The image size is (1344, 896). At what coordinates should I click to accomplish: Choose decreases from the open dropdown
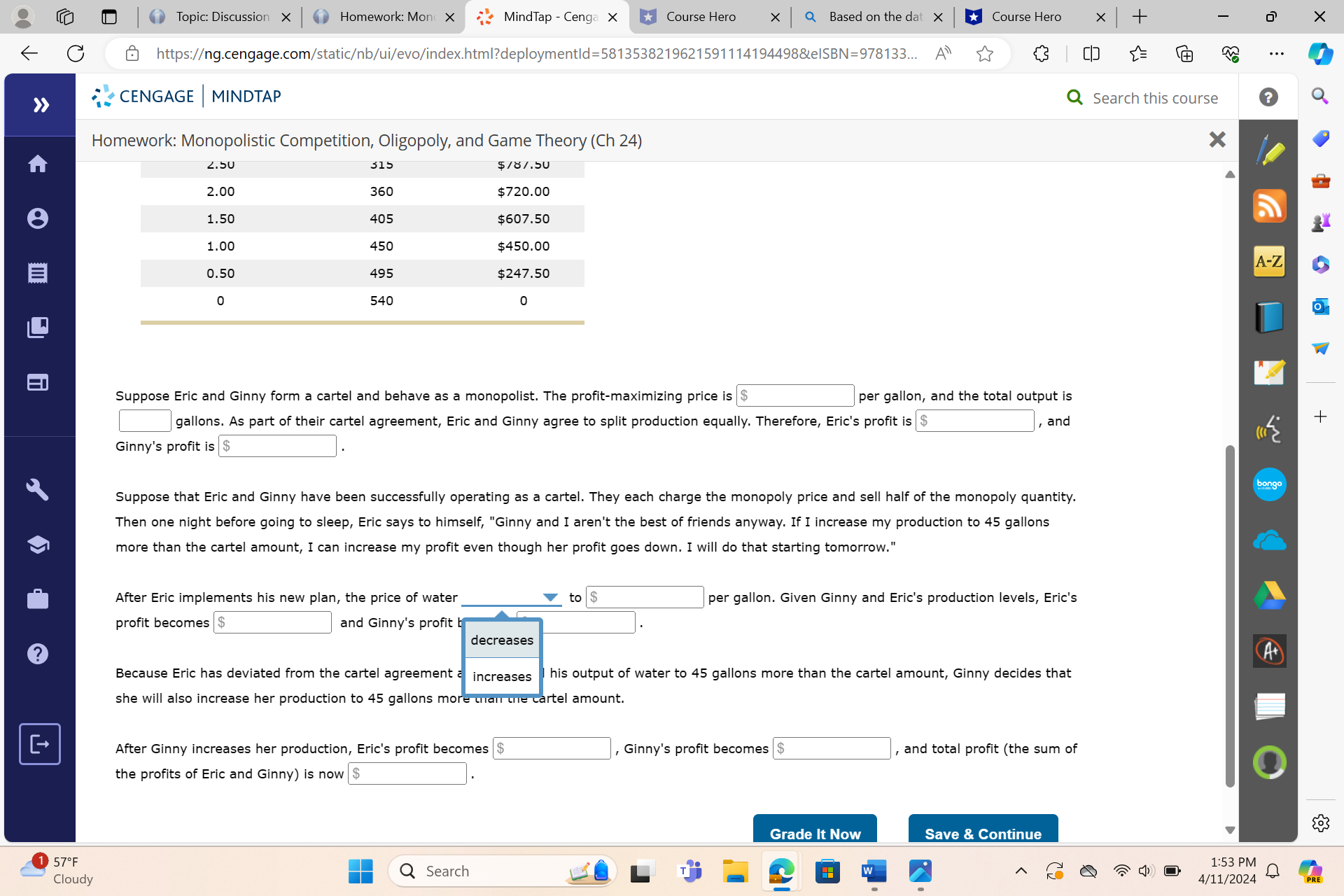[x=502, y=640]
